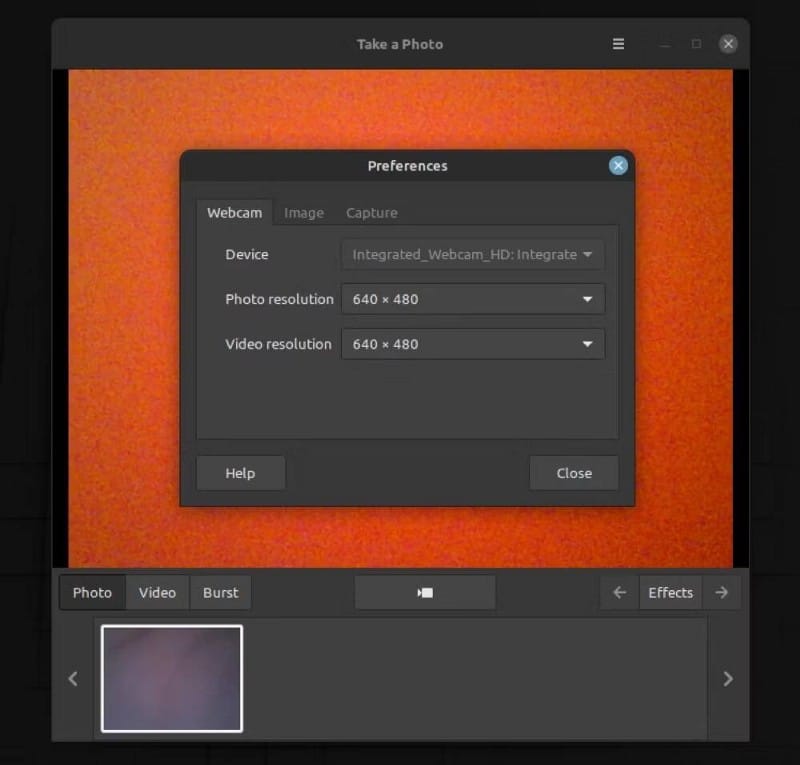Switch to the Image tab in Preferences
Screen dimensions: 800x765
304,212
